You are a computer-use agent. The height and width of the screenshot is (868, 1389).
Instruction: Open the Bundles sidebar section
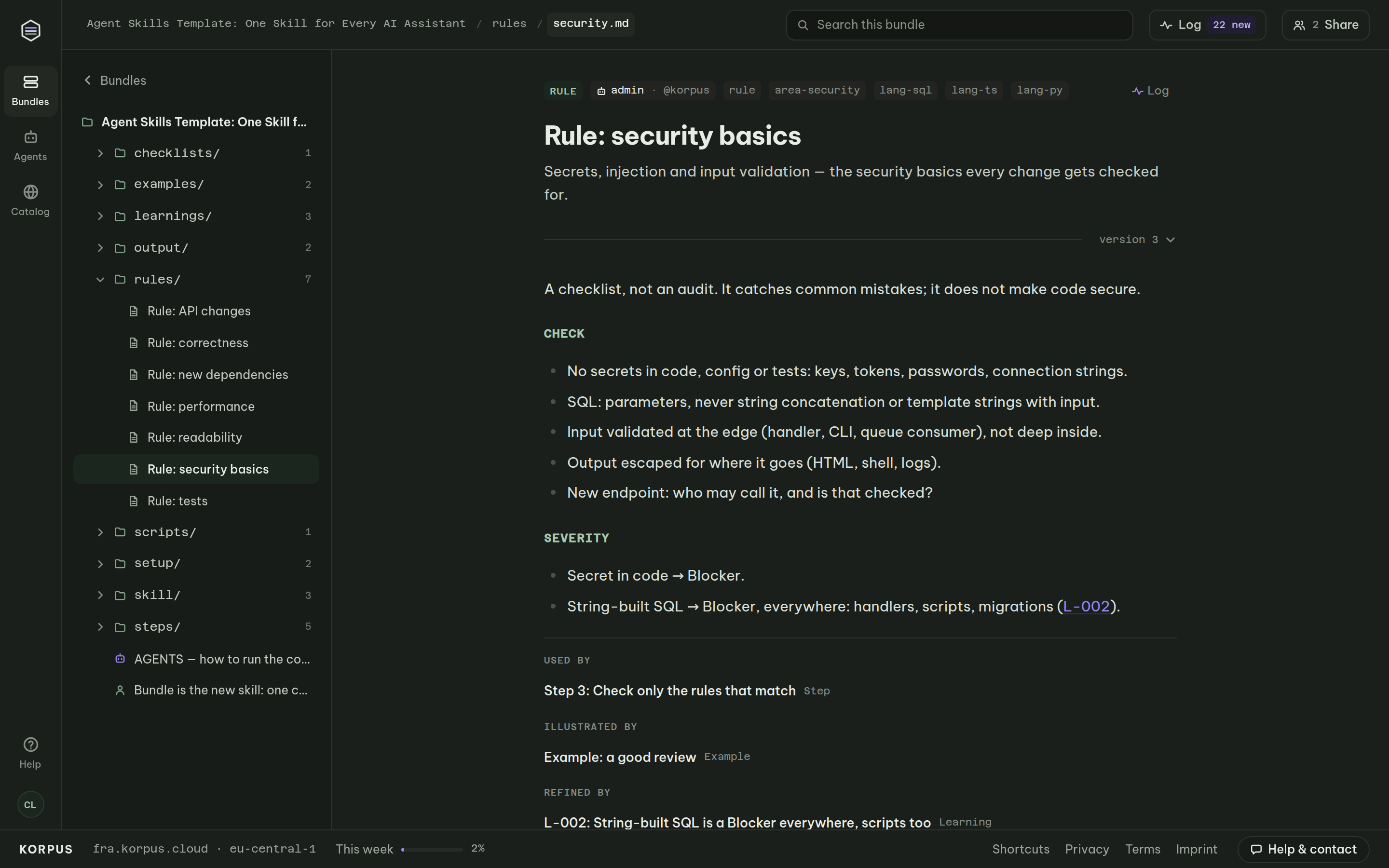coord(30,91)
